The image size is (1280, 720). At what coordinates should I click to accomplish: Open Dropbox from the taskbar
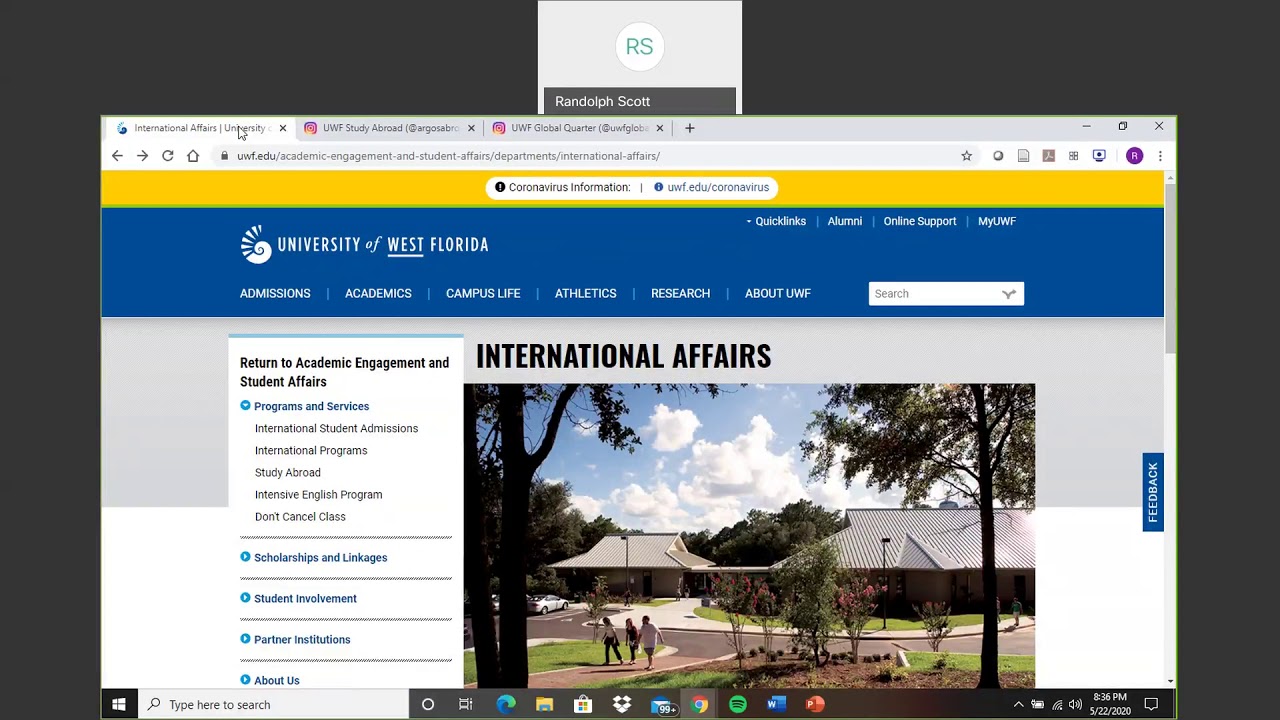coord(622,704)
